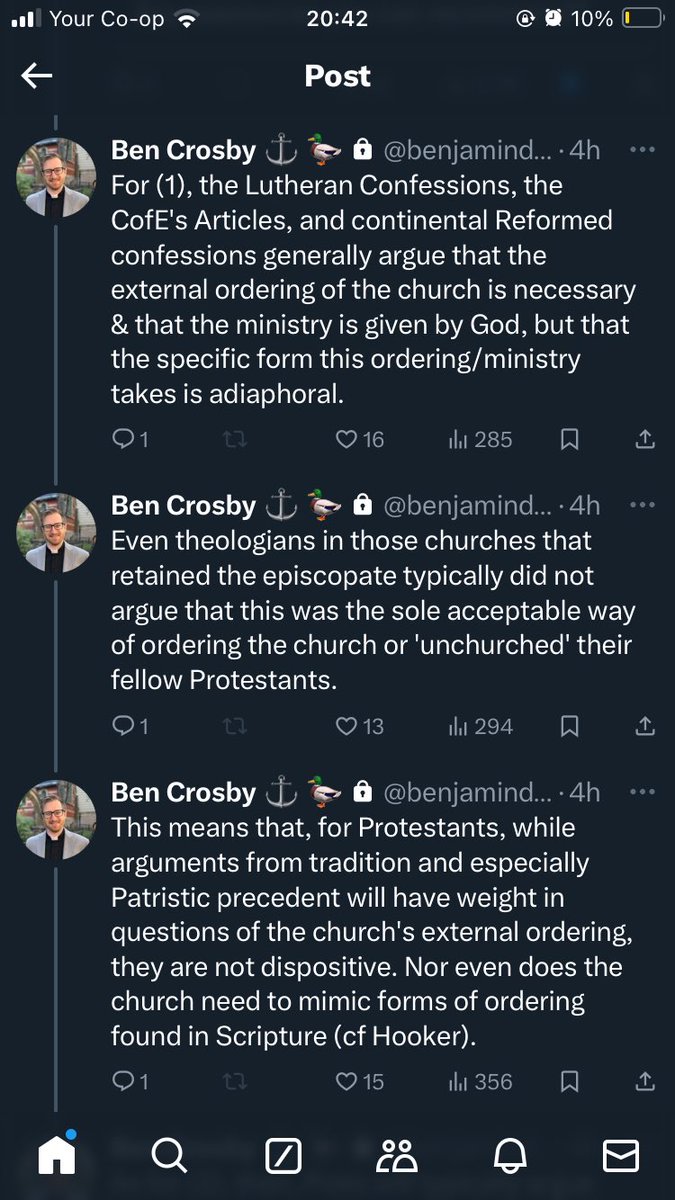This screenshot has width=675, height=1200.
Task: Tap Ben Crosby's avatar on second post
Action: [x=56, y=533]
